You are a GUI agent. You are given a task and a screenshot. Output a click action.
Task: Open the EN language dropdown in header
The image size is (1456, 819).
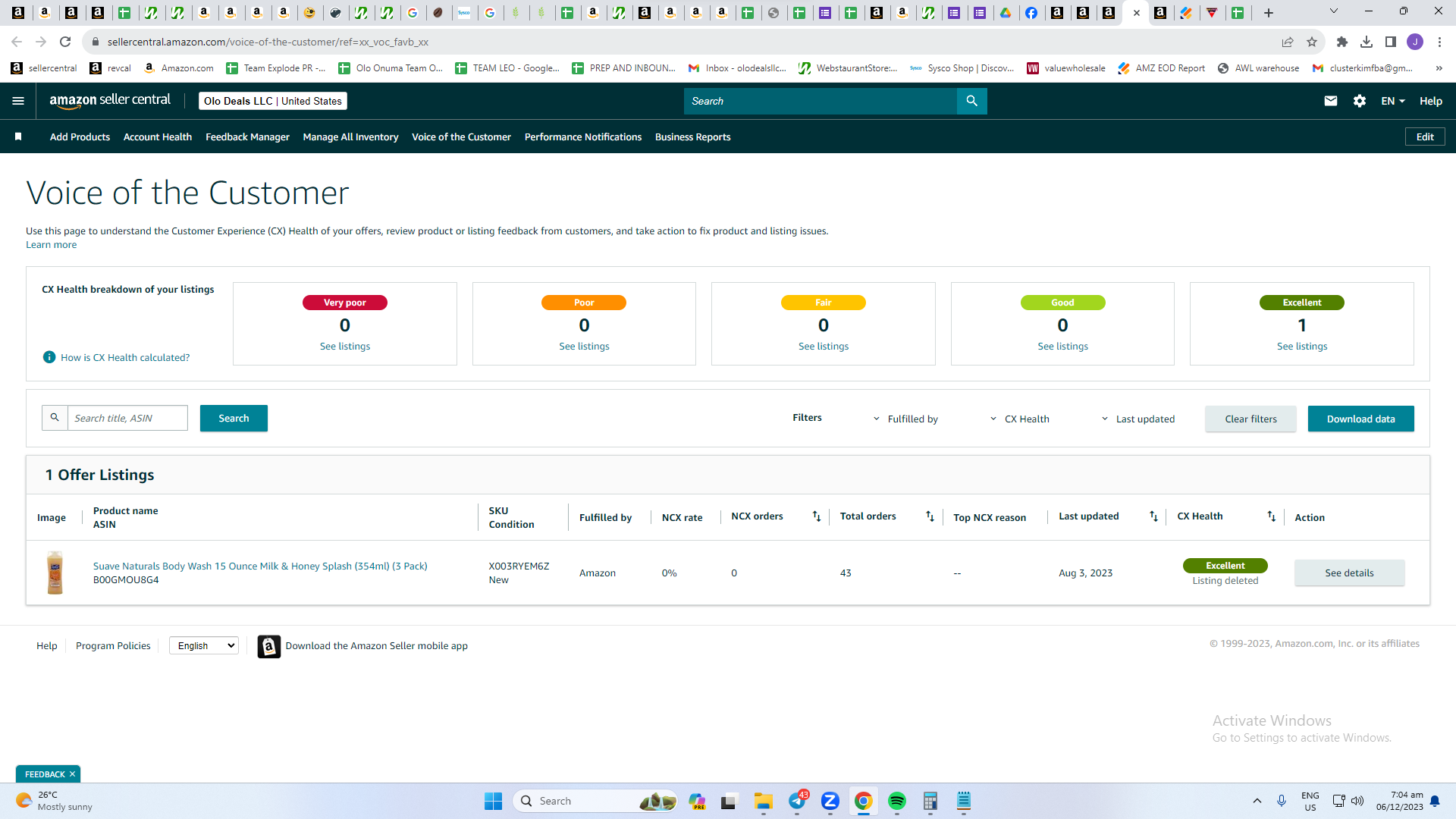coord(1393,101)
